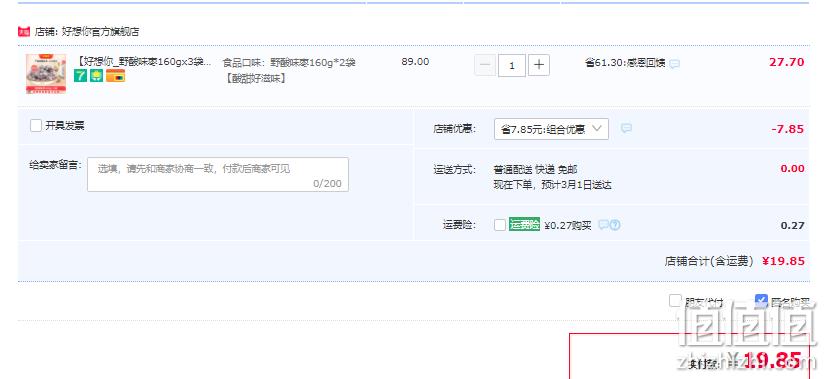
Task: Check the 开具发票 checkbox
Action: pos(36,125)
